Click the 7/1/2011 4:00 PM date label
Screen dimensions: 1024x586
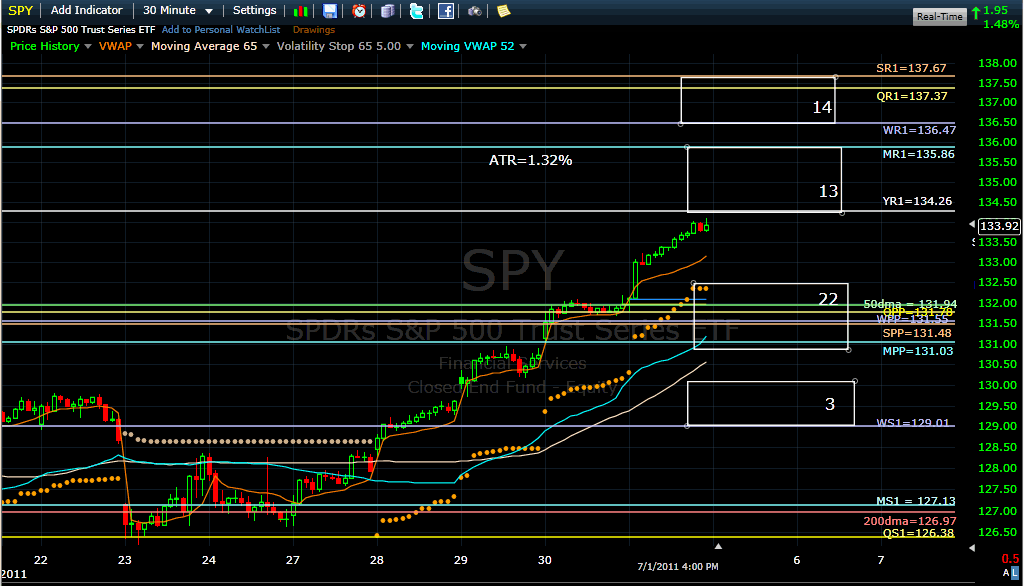(x=678, y=566)
